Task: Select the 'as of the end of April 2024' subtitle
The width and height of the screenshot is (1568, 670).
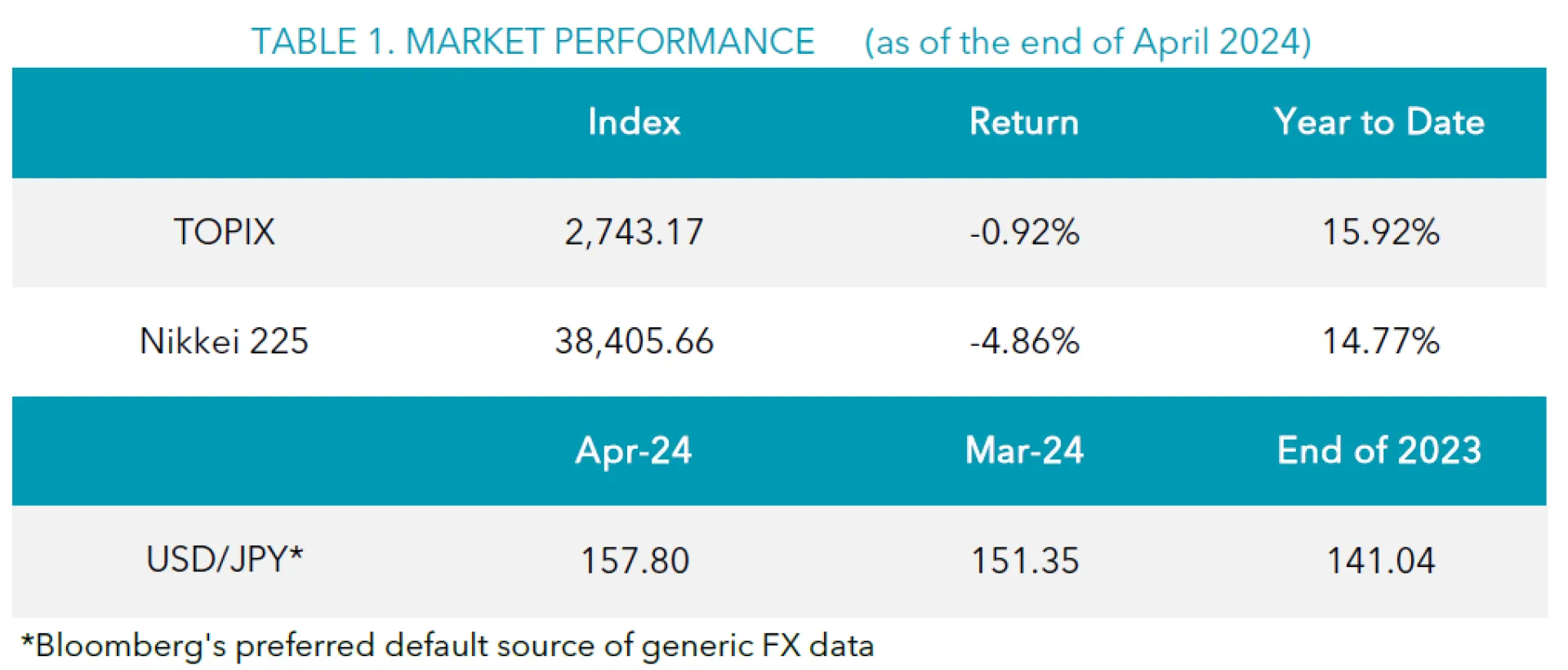Action: click(x=1088, y=42)
